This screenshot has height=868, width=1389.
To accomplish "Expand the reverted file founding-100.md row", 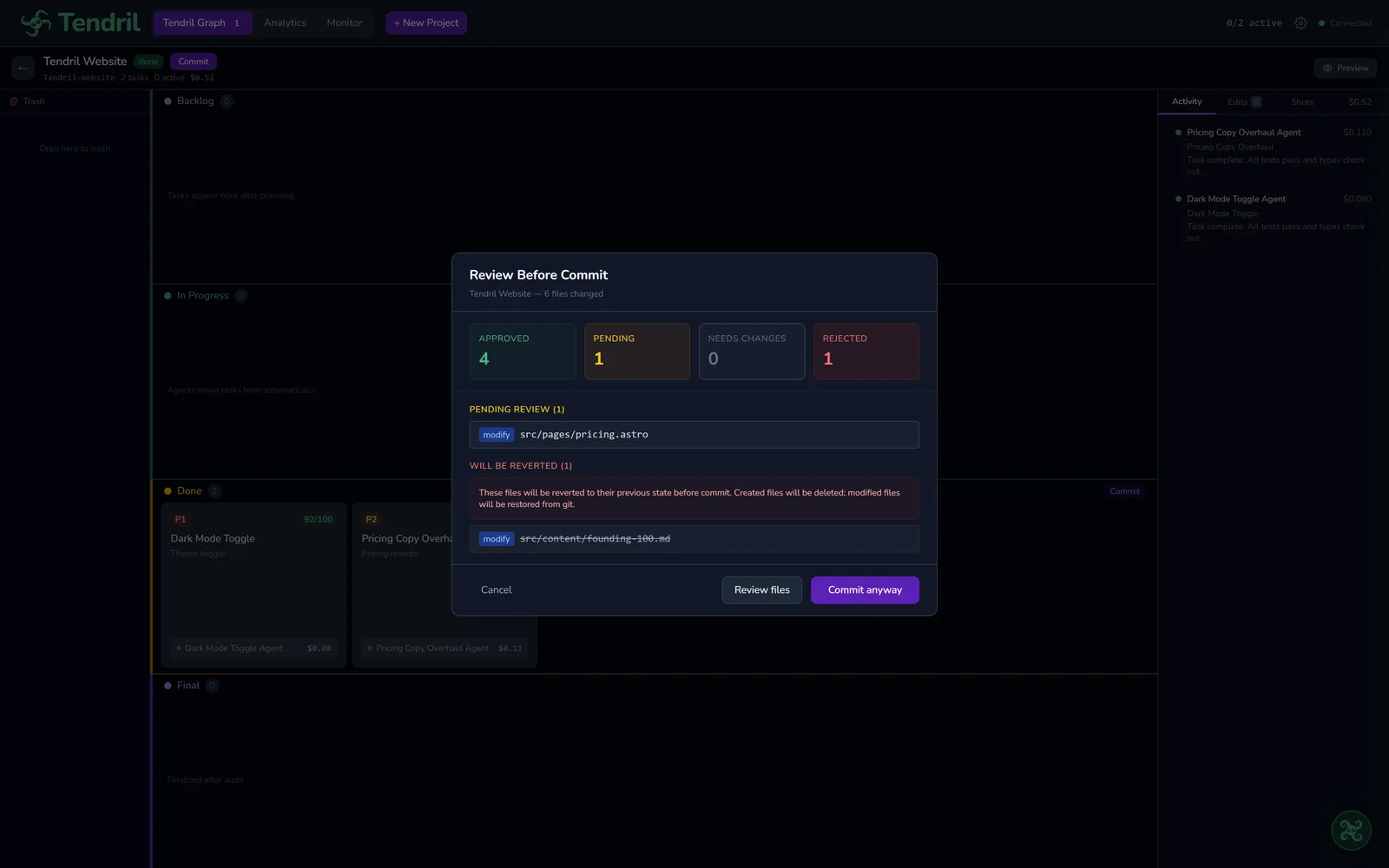I will click(694, 539).
